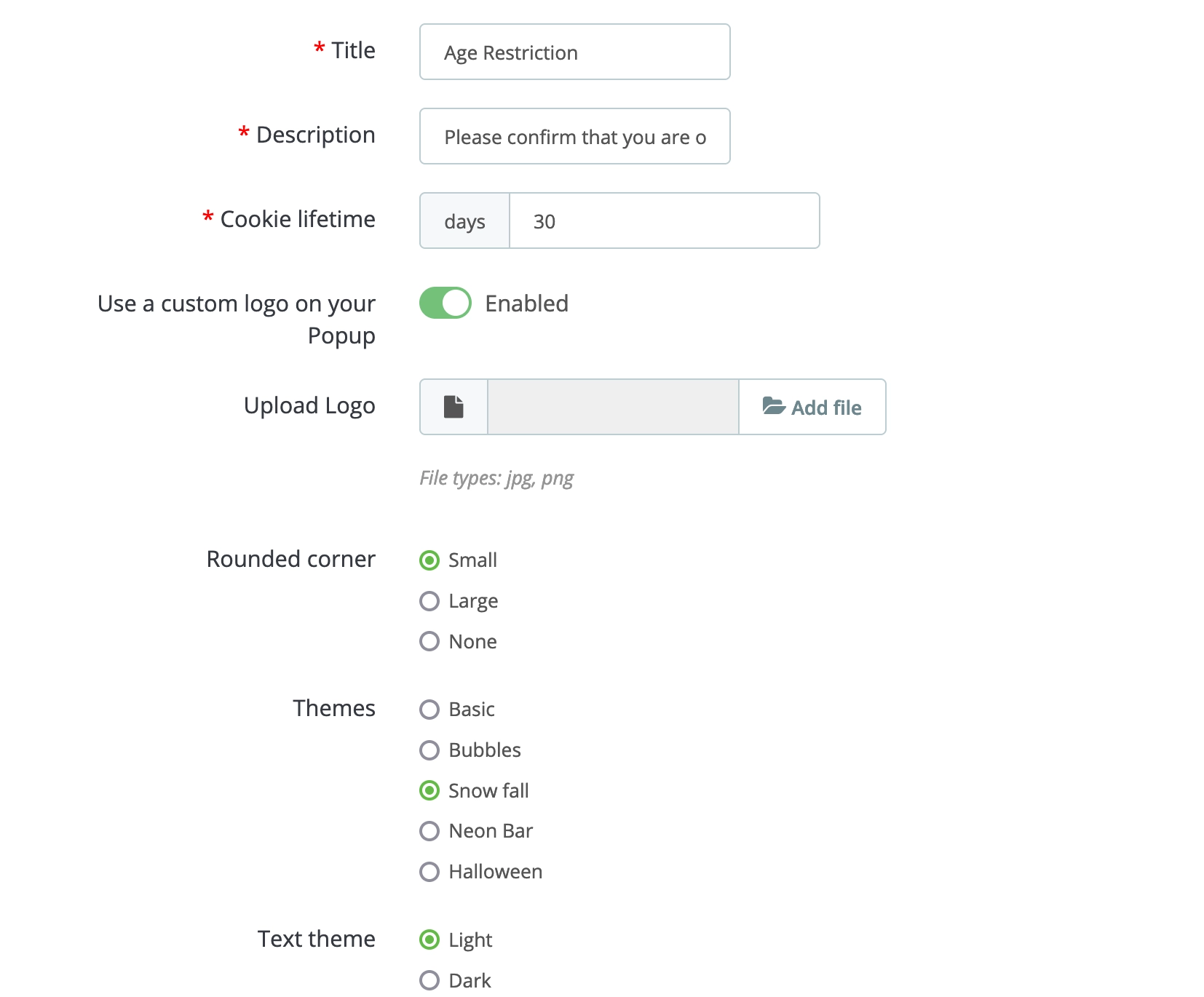Switch text theme to Dark
Viewport: 1204px width, 997px height.
tap(430, 980)
